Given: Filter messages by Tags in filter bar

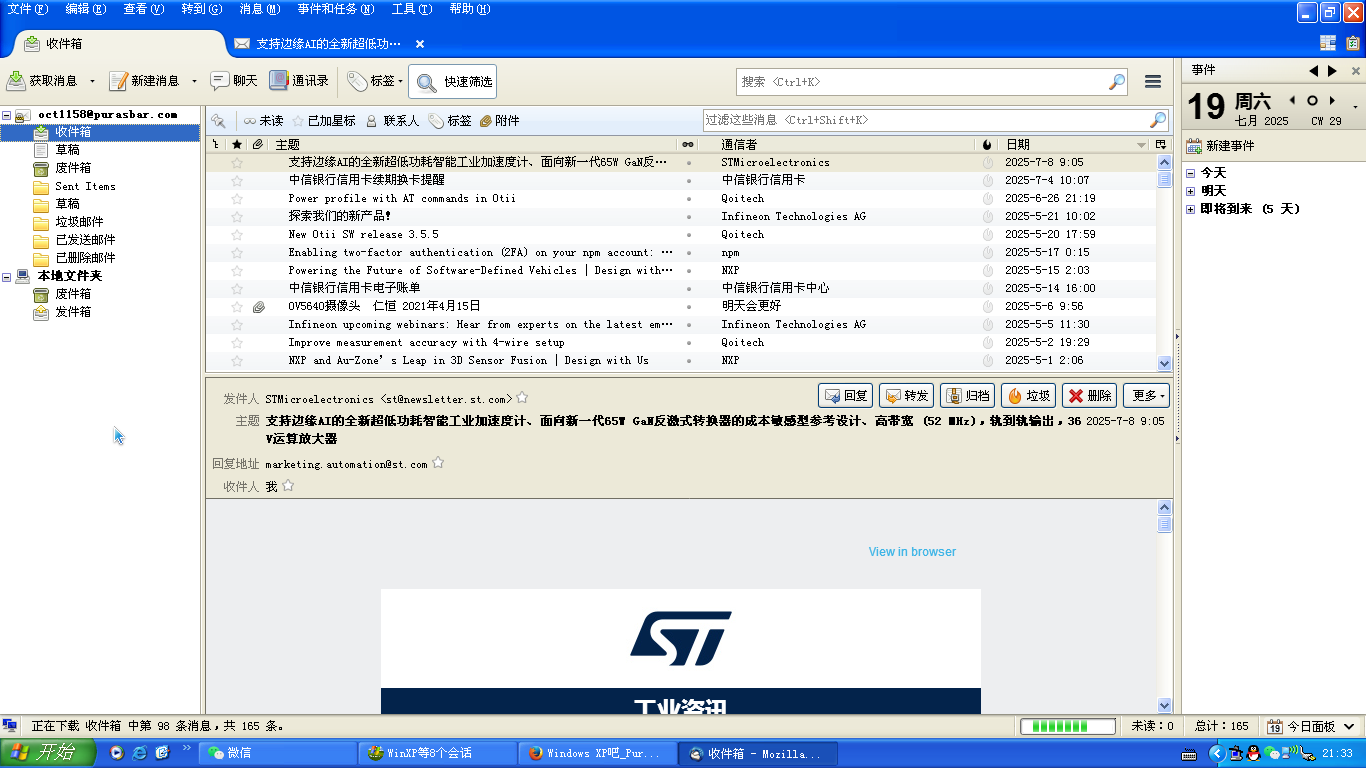Looking at the screenshot, I should (x=450, y=121).
